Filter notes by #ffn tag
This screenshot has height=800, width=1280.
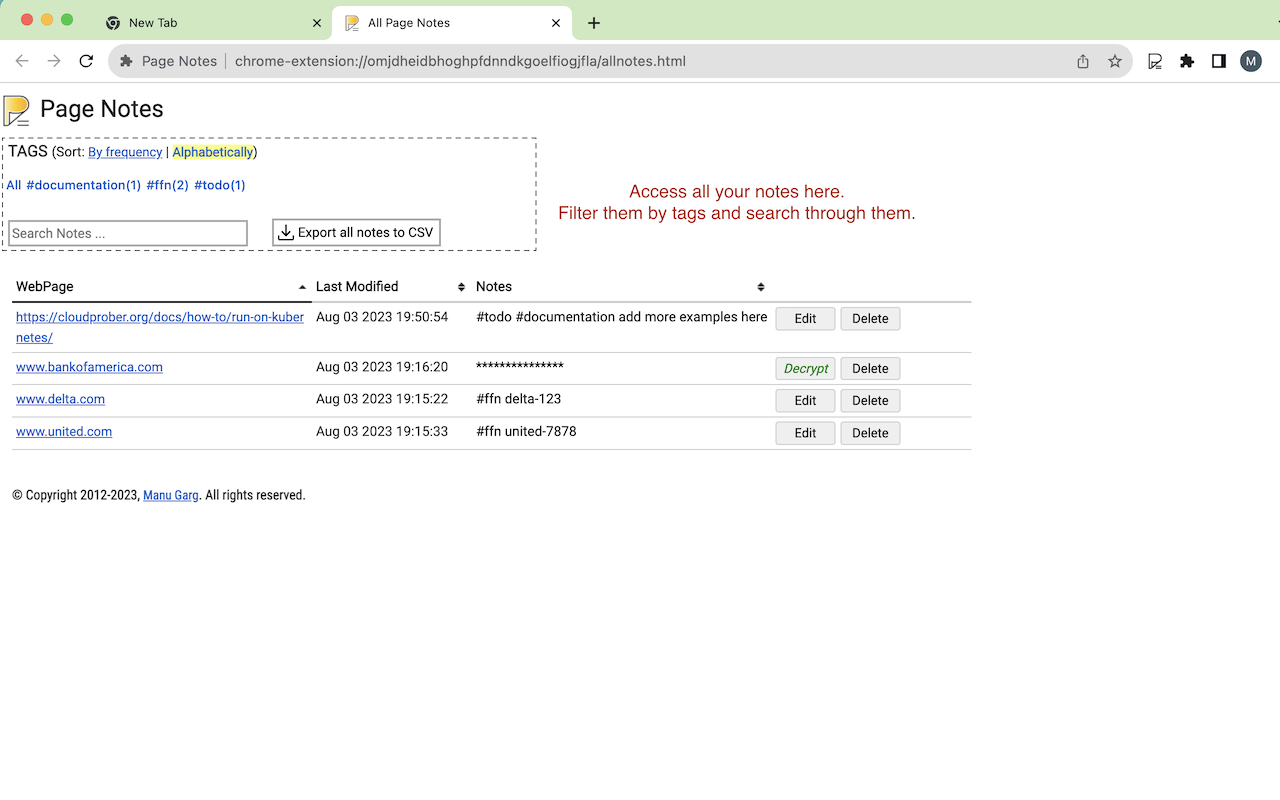[x=167, y=185]
